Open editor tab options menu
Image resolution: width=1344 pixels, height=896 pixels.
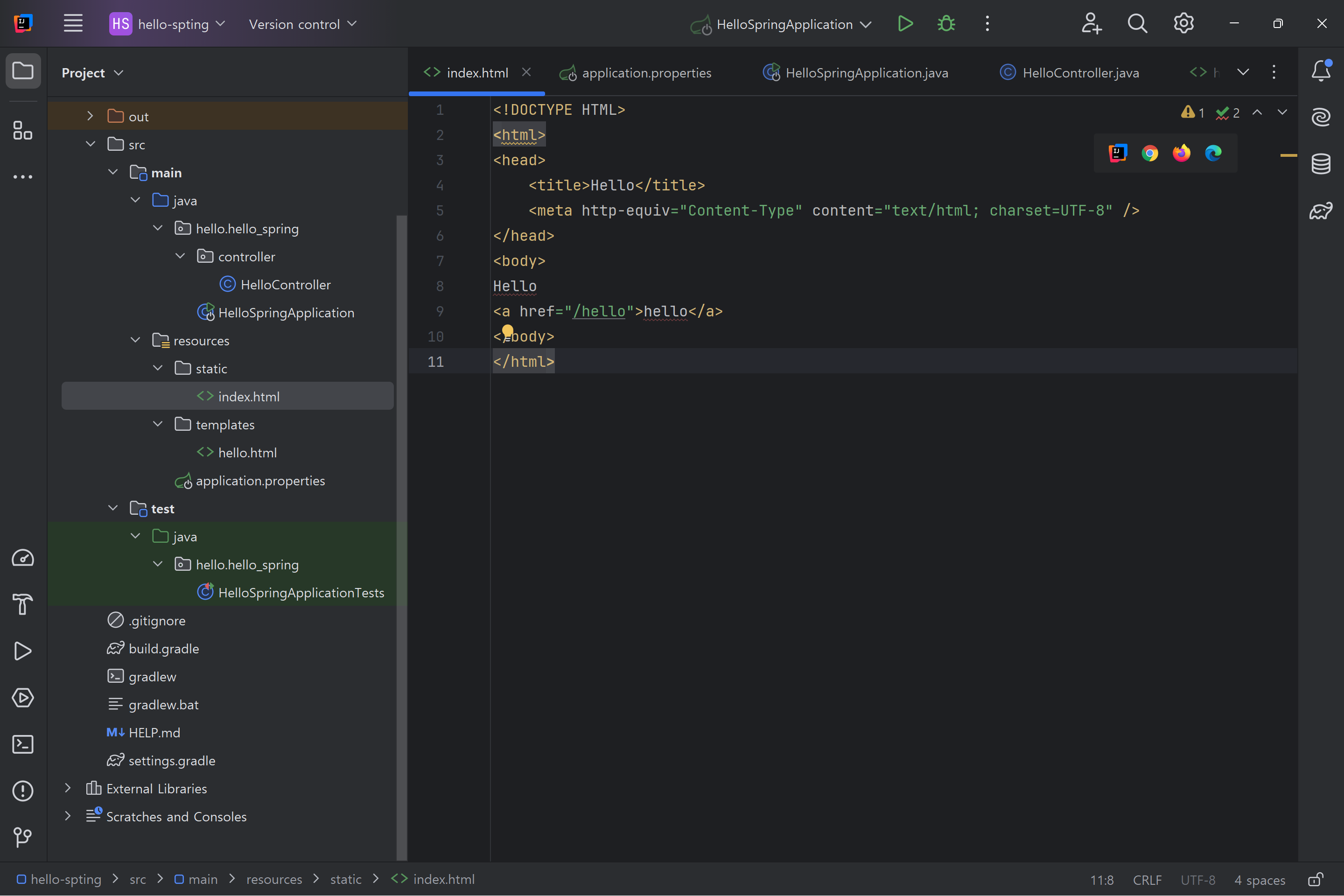pyautogui.click(x=1274, y=72)
